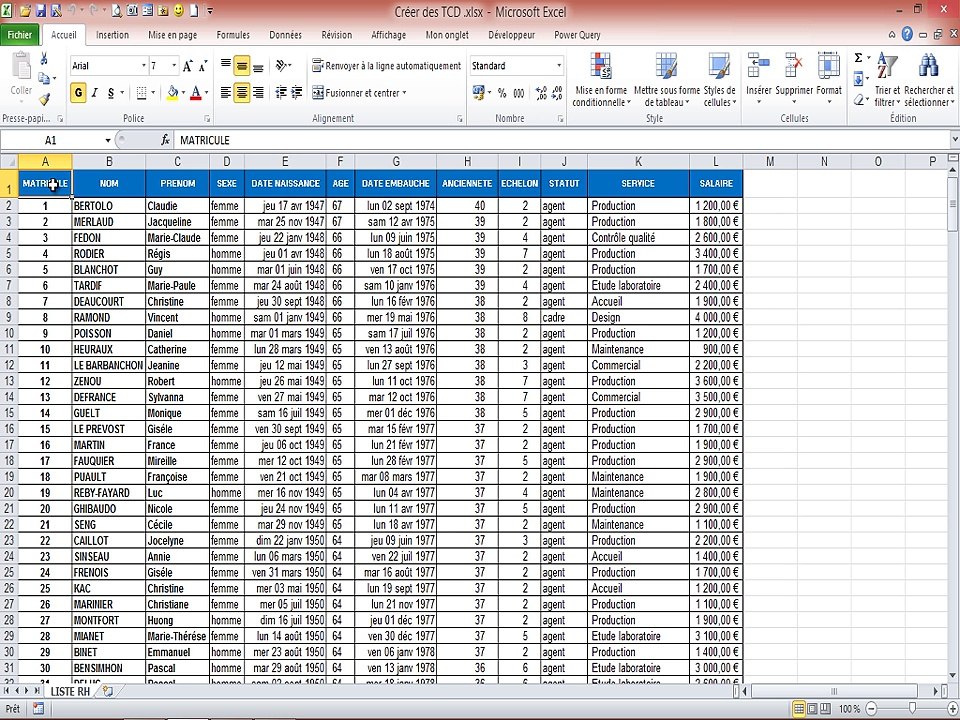Toggle center horizontal alignment
960x720 pixels.
(x=242, y=93)
